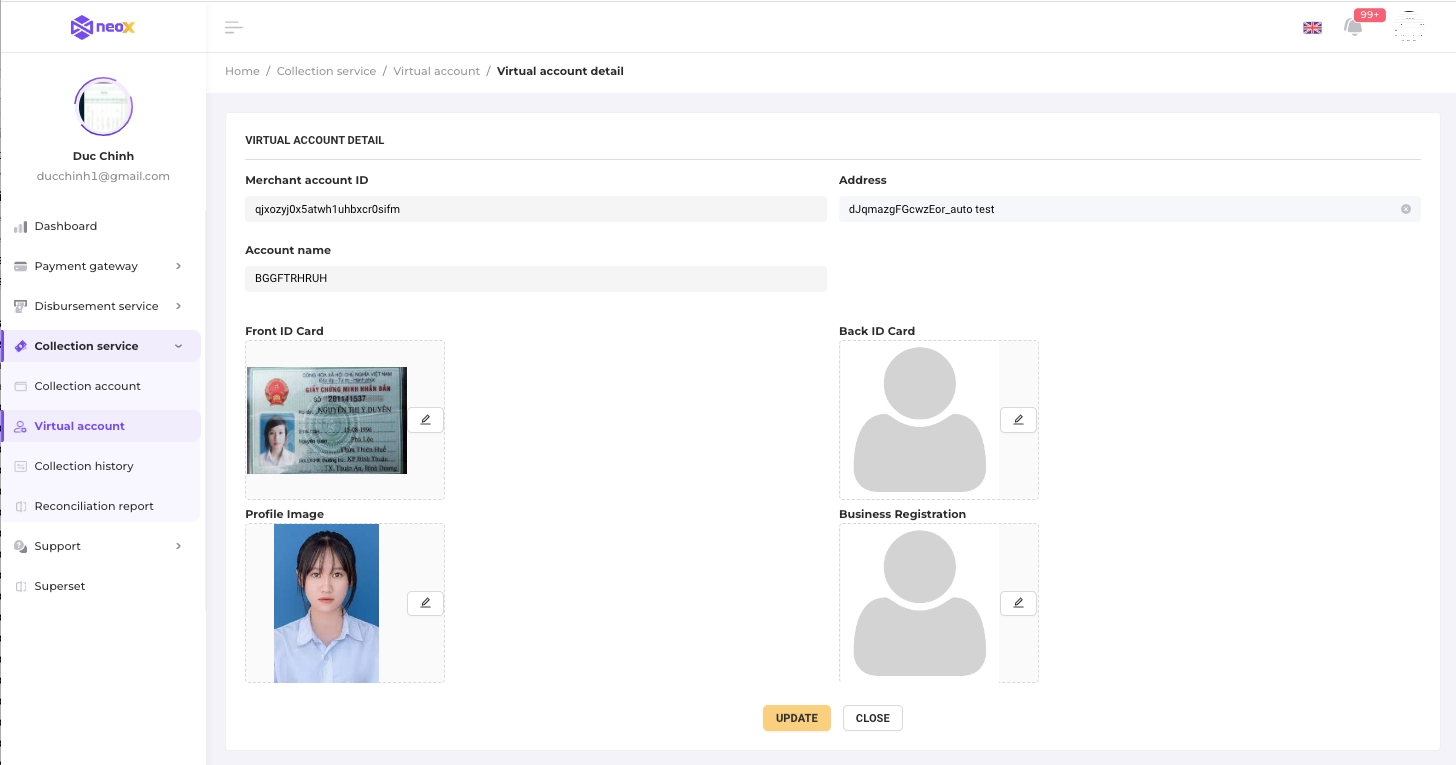Image resolution: width=1456 pixels, height=765 pixels.
Task: Open language selector UK flag icon
Action: 1312,28
